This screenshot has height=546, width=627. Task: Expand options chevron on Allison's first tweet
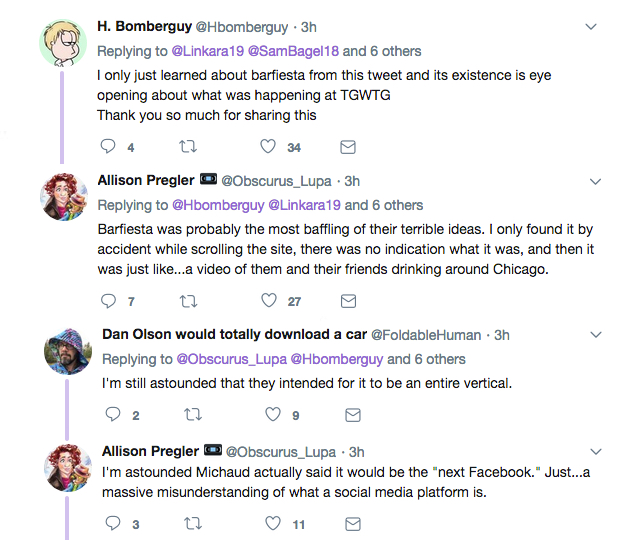[x=595, y=181]
